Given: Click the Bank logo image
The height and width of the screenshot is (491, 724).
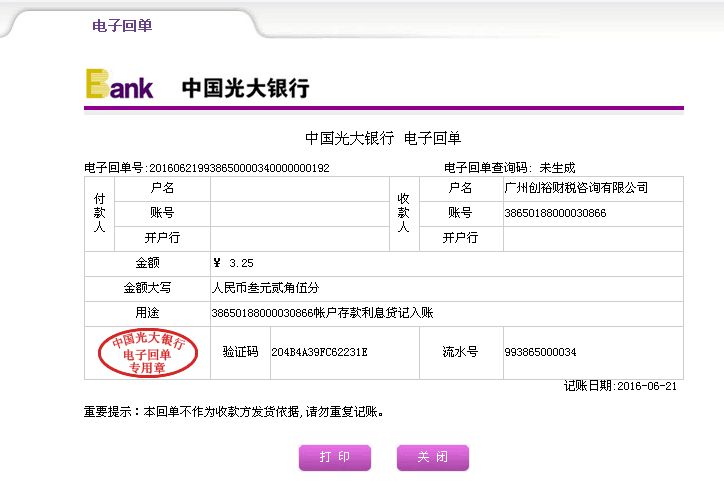Looking at the screenshot, I should pyautogui.click(x=120, y=84).
